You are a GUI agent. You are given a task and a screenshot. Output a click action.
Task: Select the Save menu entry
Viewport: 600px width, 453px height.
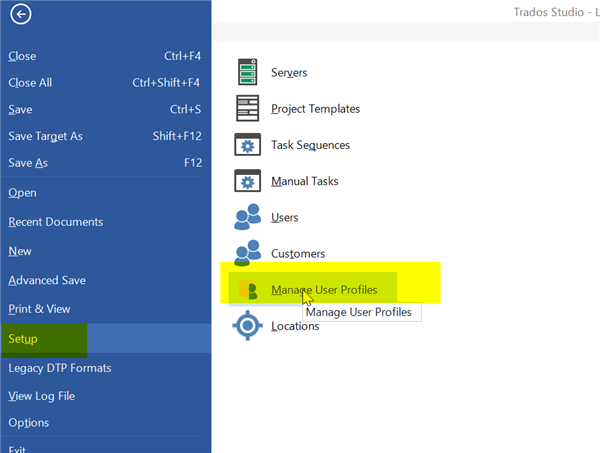(106, 109)
